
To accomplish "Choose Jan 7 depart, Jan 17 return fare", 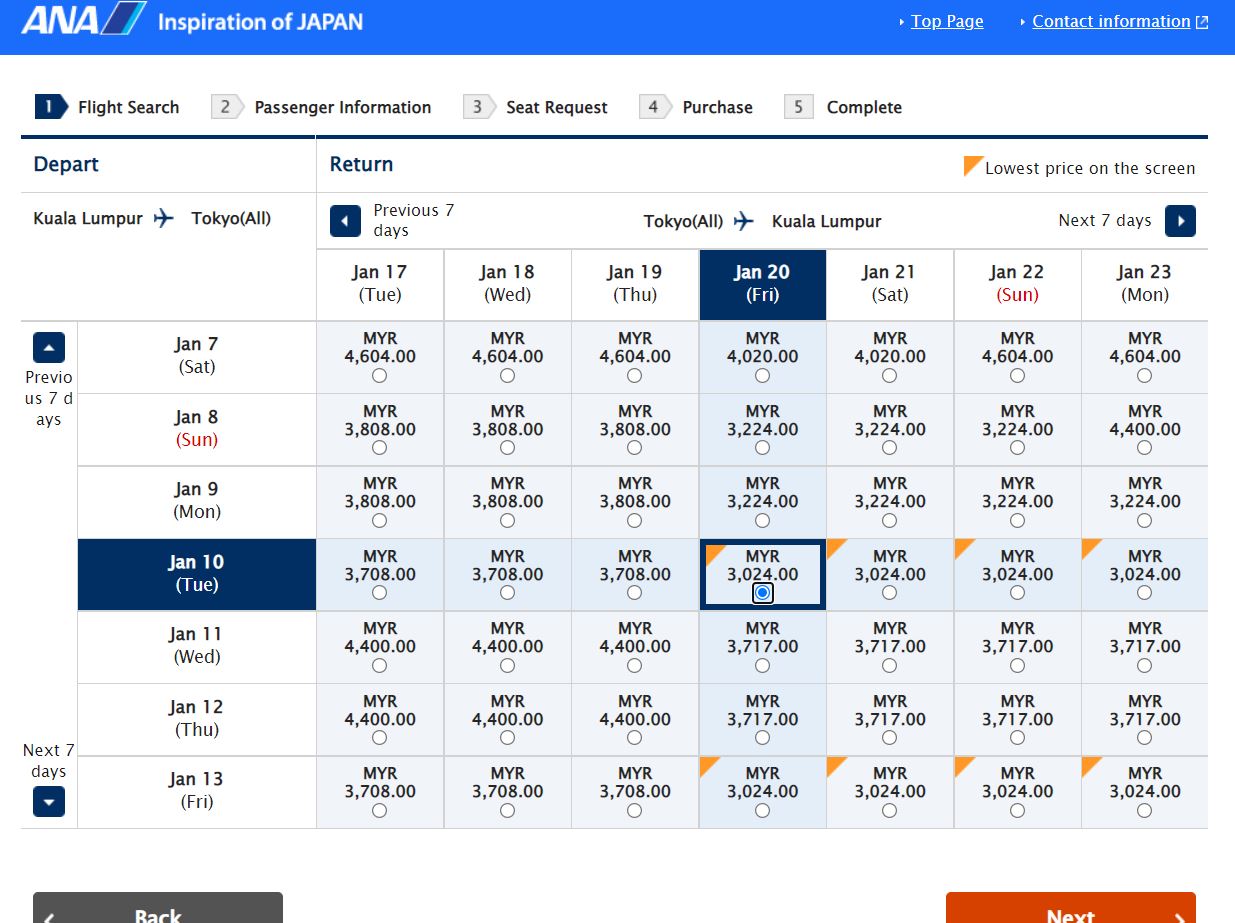I will [x=380, y=376].
